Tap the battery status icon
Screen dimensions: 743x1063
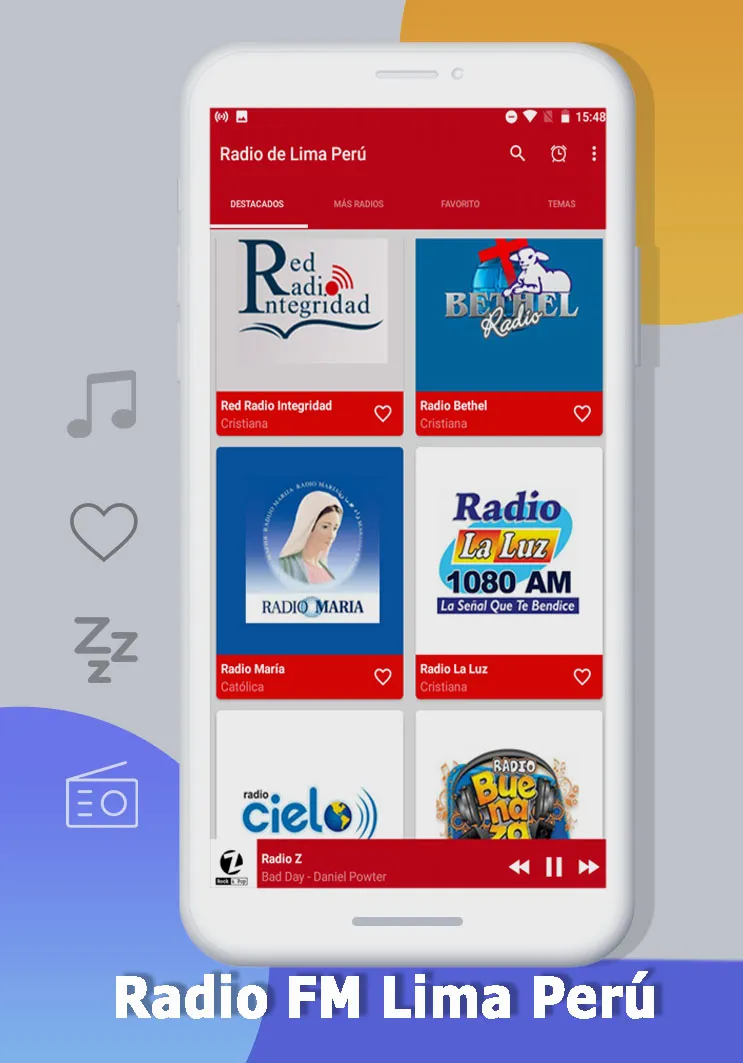[565, 117]
